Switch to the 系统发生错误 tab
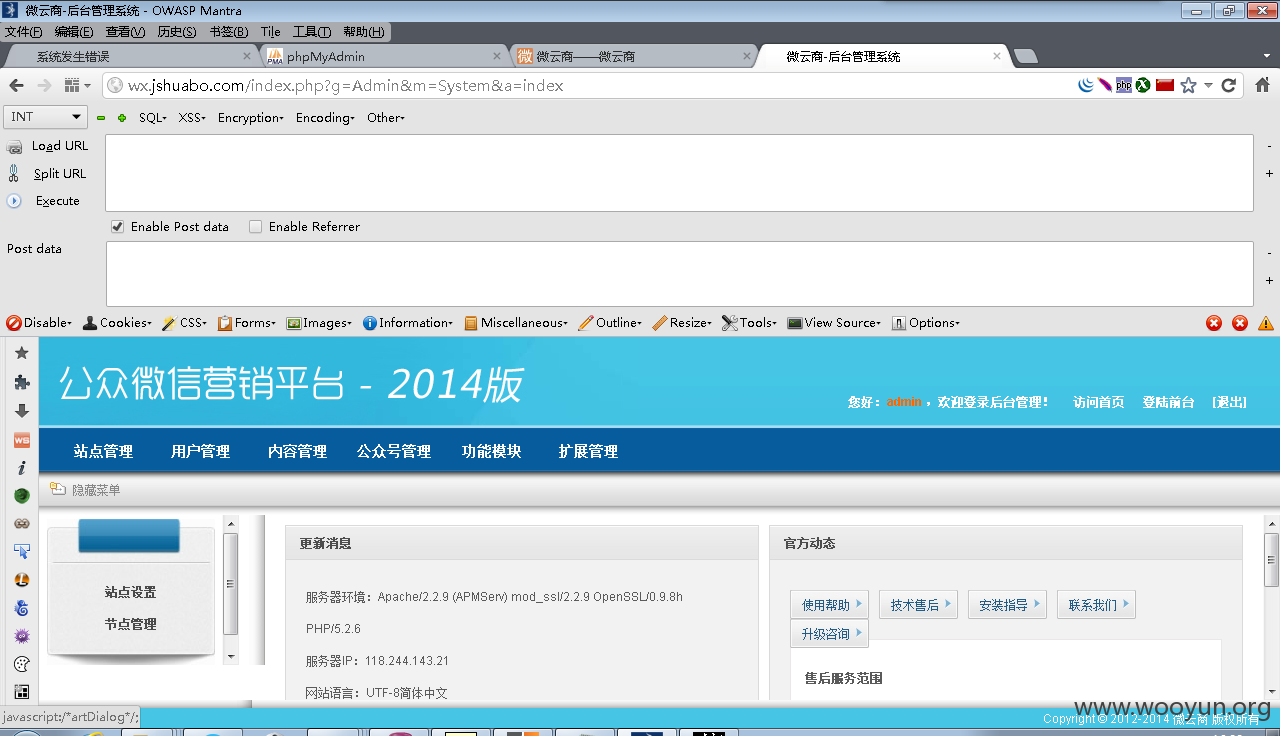Viewport: 1280px width, 736px height. [129, 57]
